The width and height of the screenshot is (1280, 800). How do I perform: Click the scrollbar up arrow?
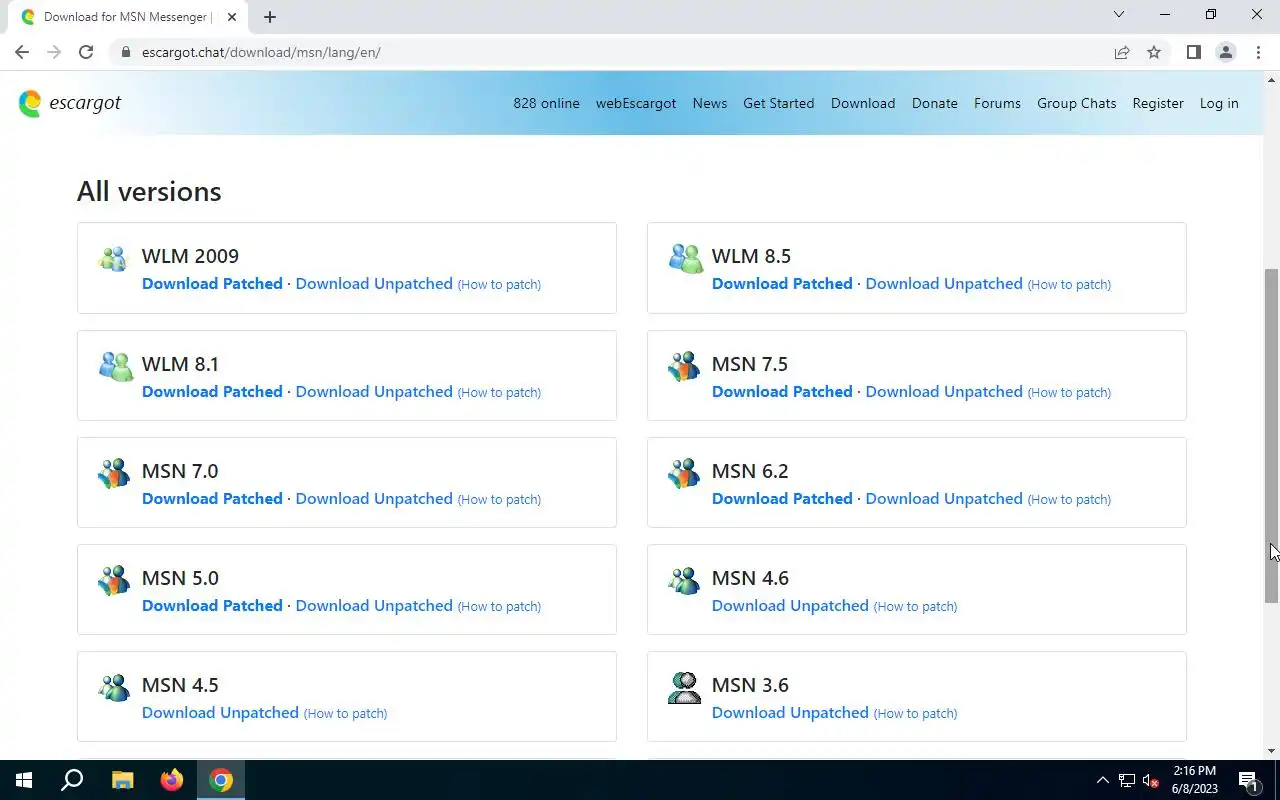pyautogui.click(x=1272, y=79)
